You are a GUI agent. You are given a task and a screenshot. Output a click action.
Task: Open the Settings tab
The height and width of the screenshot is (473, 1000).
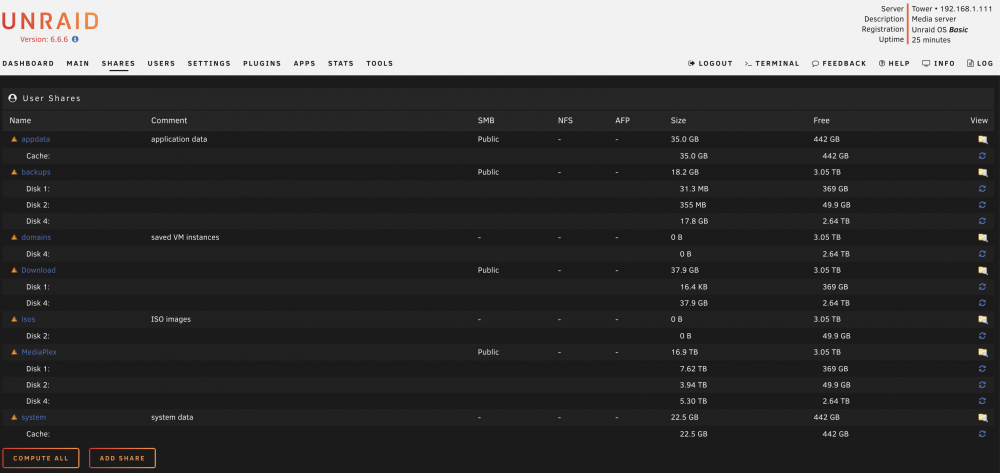209,64
